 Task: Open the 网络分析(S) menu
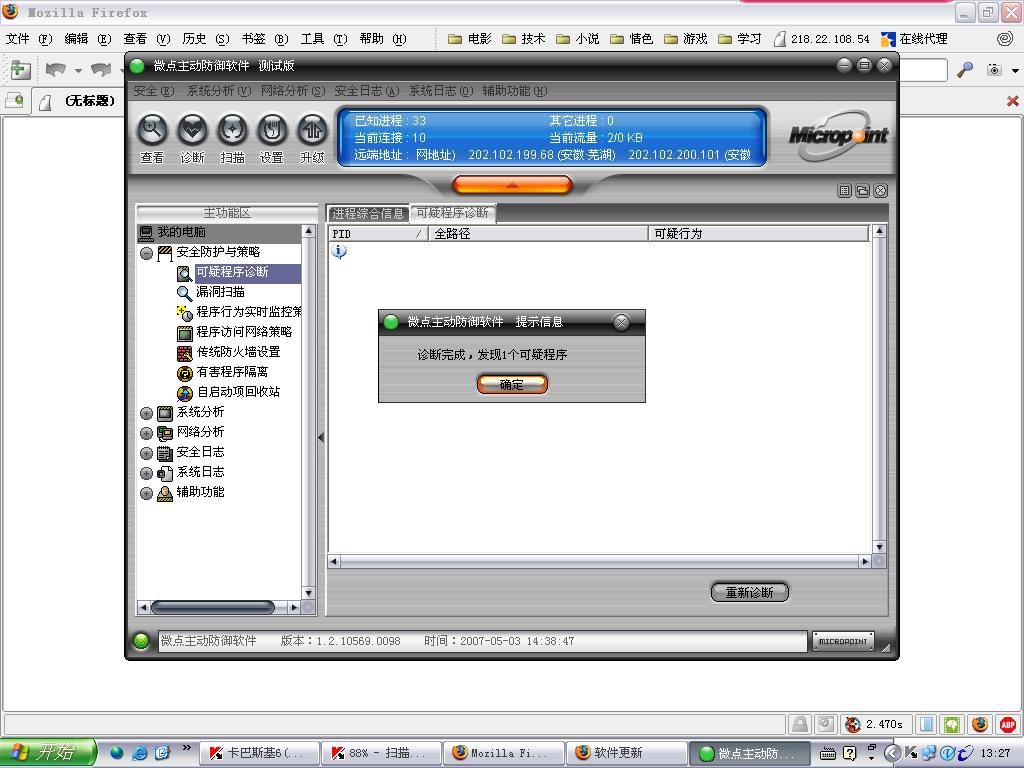click(x=293, y=91)
